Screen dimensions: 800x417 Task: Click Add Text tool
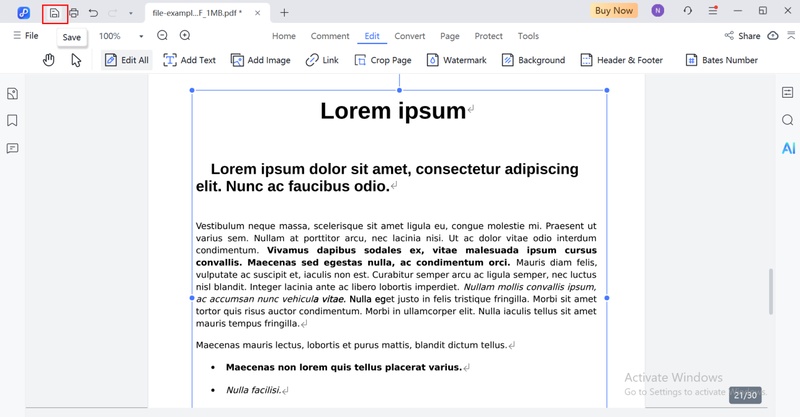tap(189, 60)
